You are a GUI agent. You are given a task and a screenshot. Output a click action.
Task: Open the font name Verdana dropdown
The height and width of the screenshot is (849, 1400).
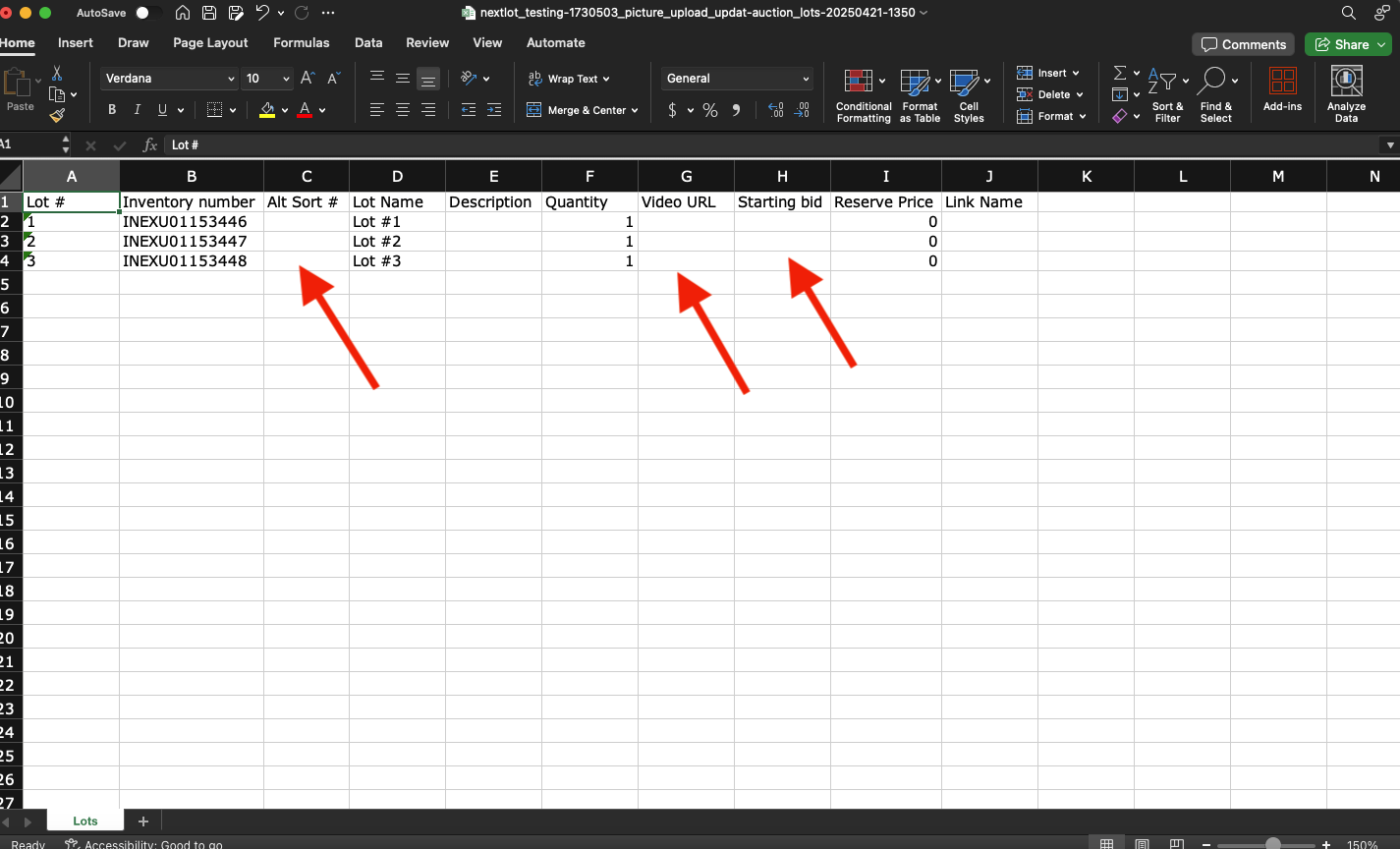coord(231,79)
